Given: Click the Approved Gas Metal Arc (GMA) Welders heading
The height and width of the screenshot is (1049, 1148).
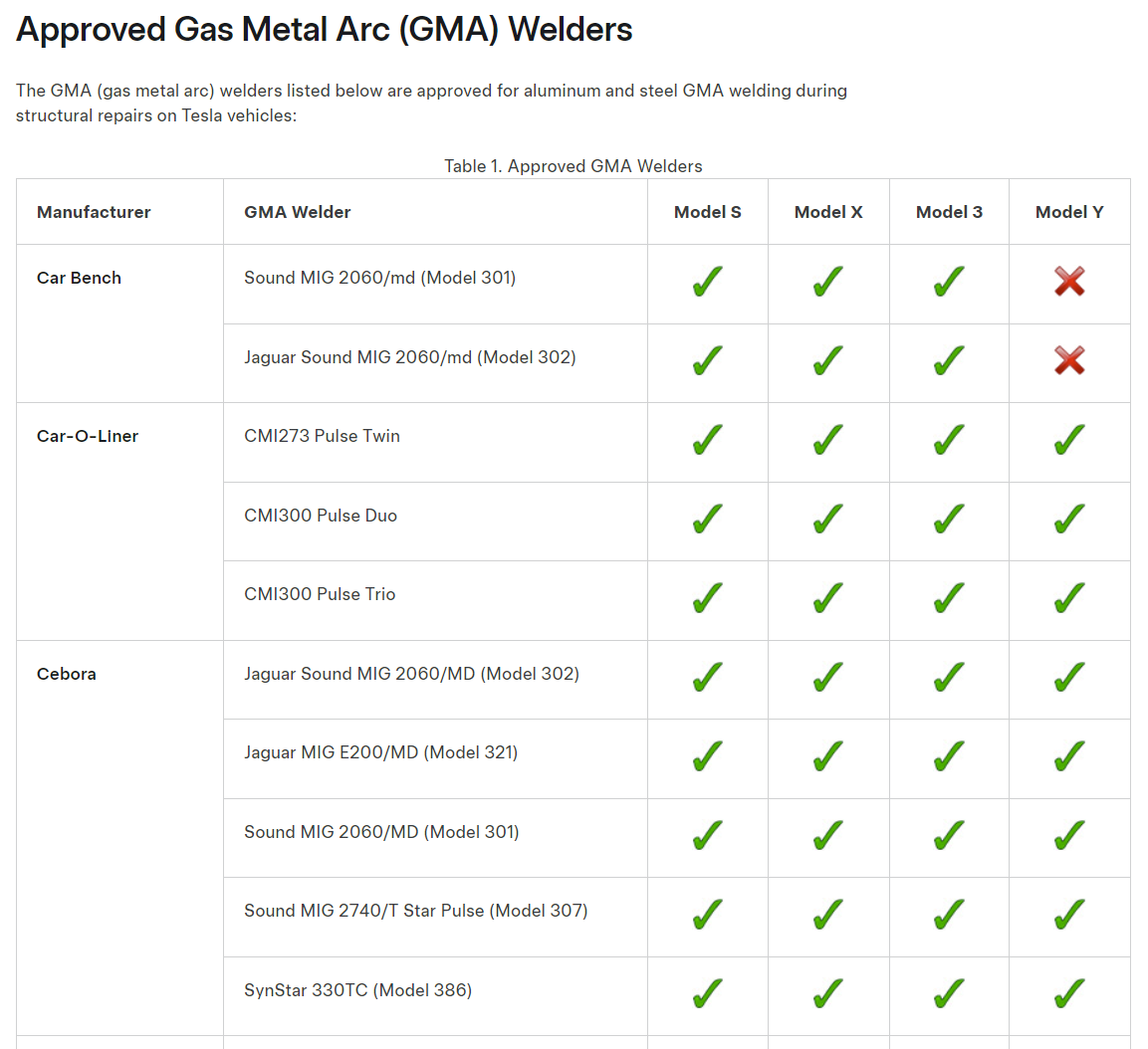Looking at the screenshot, I should [325, 30].
